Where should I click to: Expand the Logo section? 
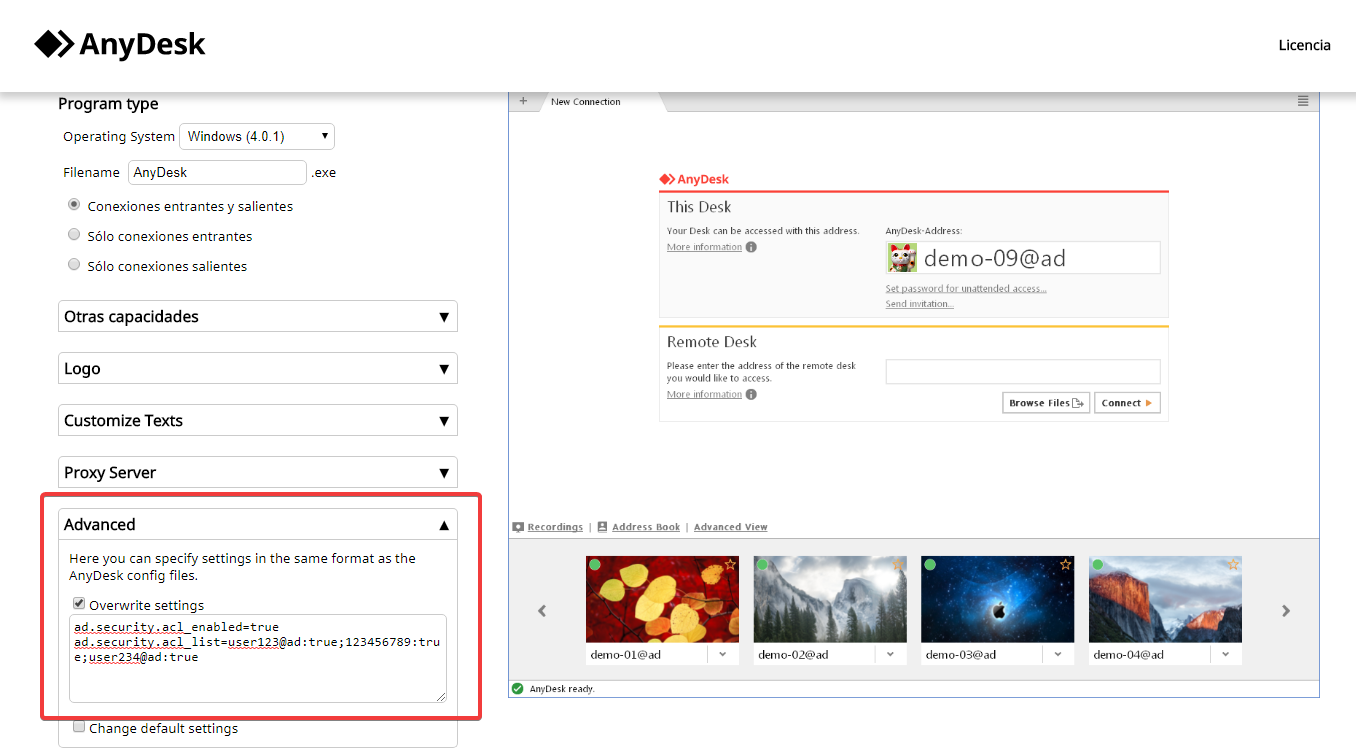(x=258, y=368)
